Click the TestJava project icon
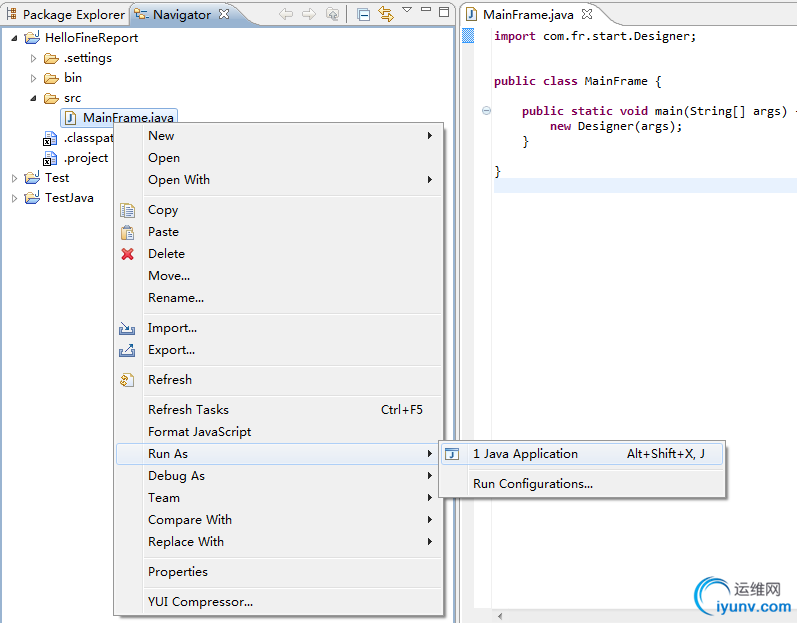Viewport: 797px width, 623px height. 32,198
